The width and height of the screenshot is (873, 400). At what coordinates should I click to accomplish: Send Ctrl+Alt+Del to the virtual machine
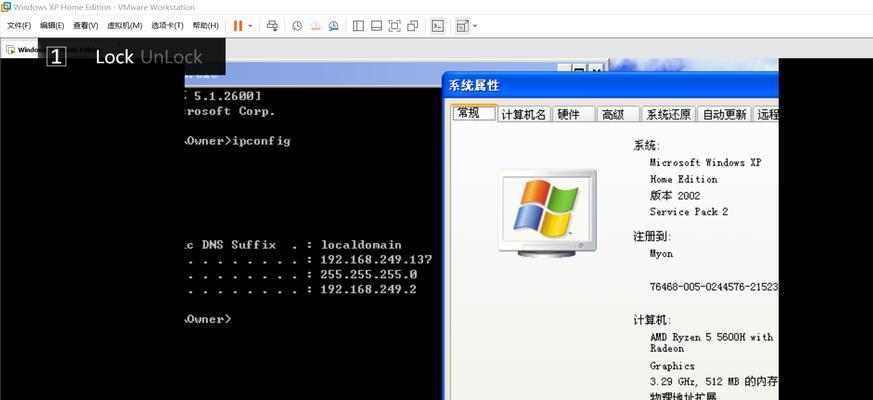click(272, 26)
